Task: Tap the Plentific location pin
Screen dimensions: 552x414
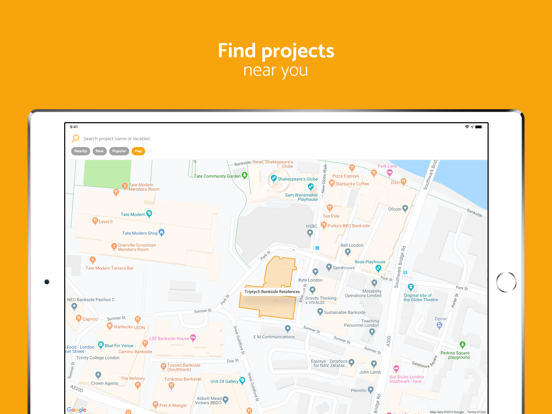Action: coord(371,389)
